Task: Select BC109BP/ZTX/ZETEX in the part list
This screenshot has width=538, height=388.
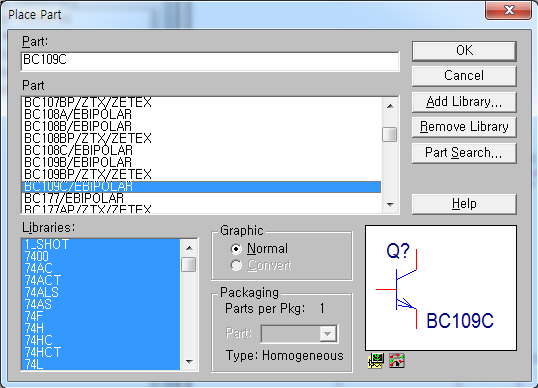Action: (201, 174)
